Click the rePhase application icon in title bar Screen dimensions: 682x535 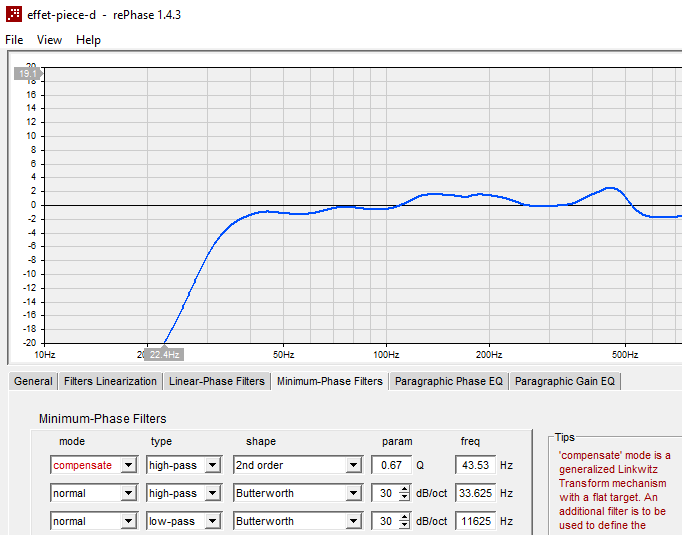[x=13, y=14]
